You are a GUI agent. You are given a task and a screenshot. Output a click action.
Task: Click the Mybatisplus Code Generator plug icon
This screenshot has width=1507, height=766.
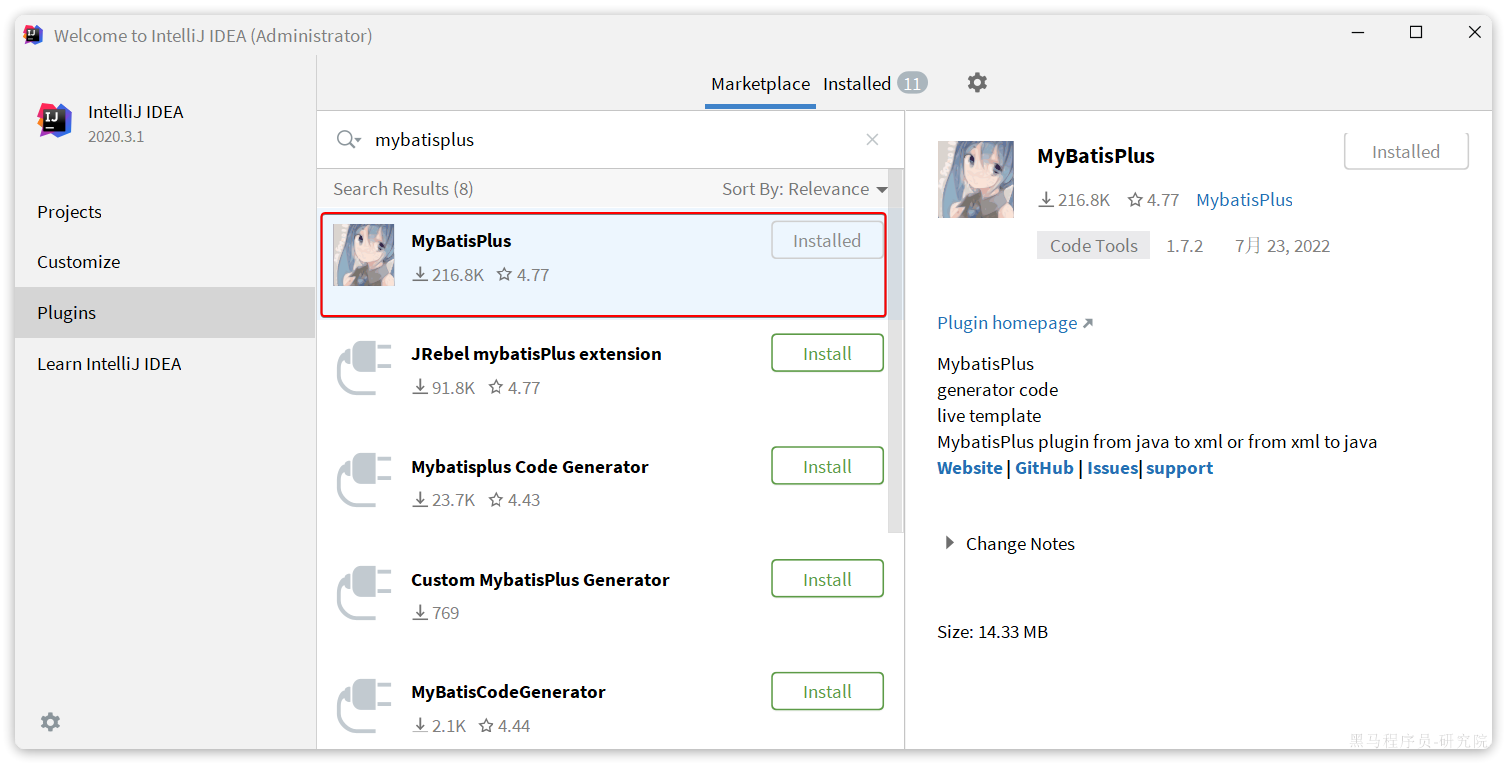click(x=364, y=481)
